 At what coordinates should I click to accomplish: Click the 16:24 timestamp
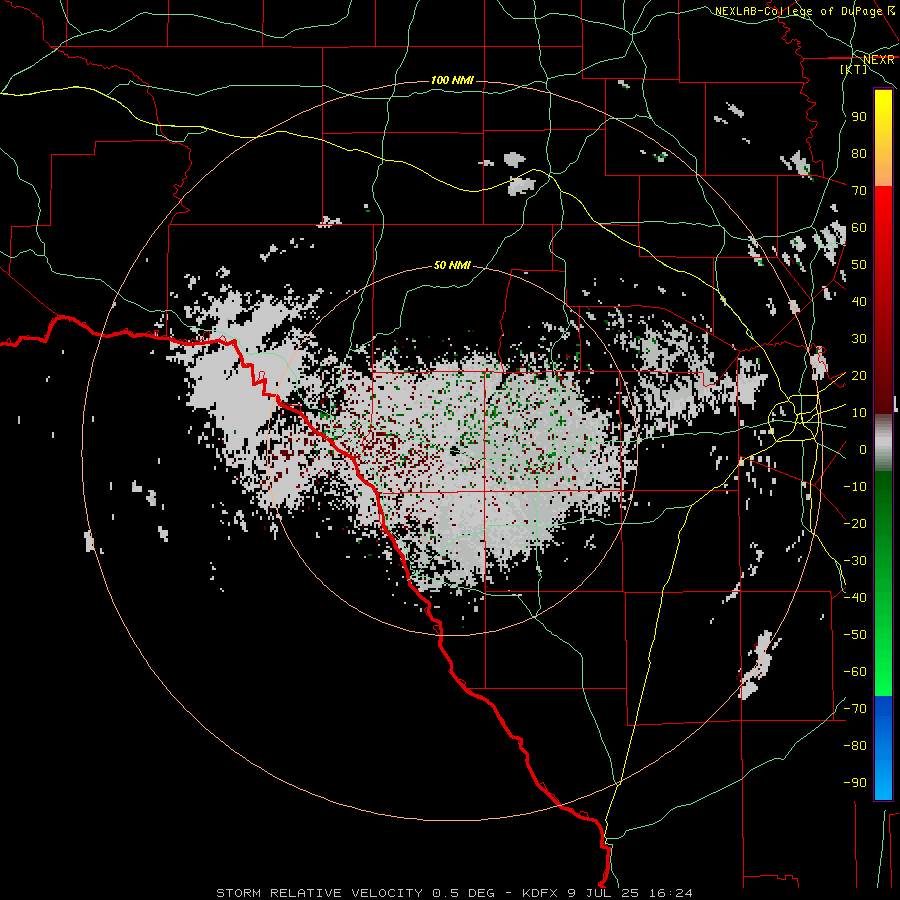coord(670,893)
